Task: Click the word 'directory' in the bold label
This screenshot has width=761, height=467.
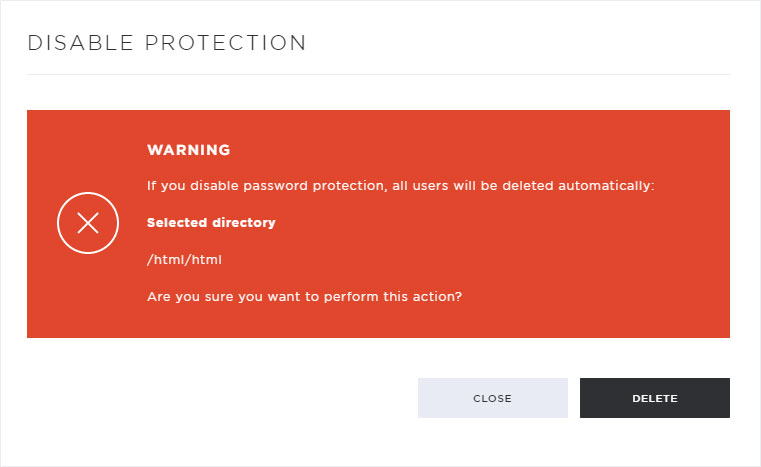Action: [x=244, y=223]
